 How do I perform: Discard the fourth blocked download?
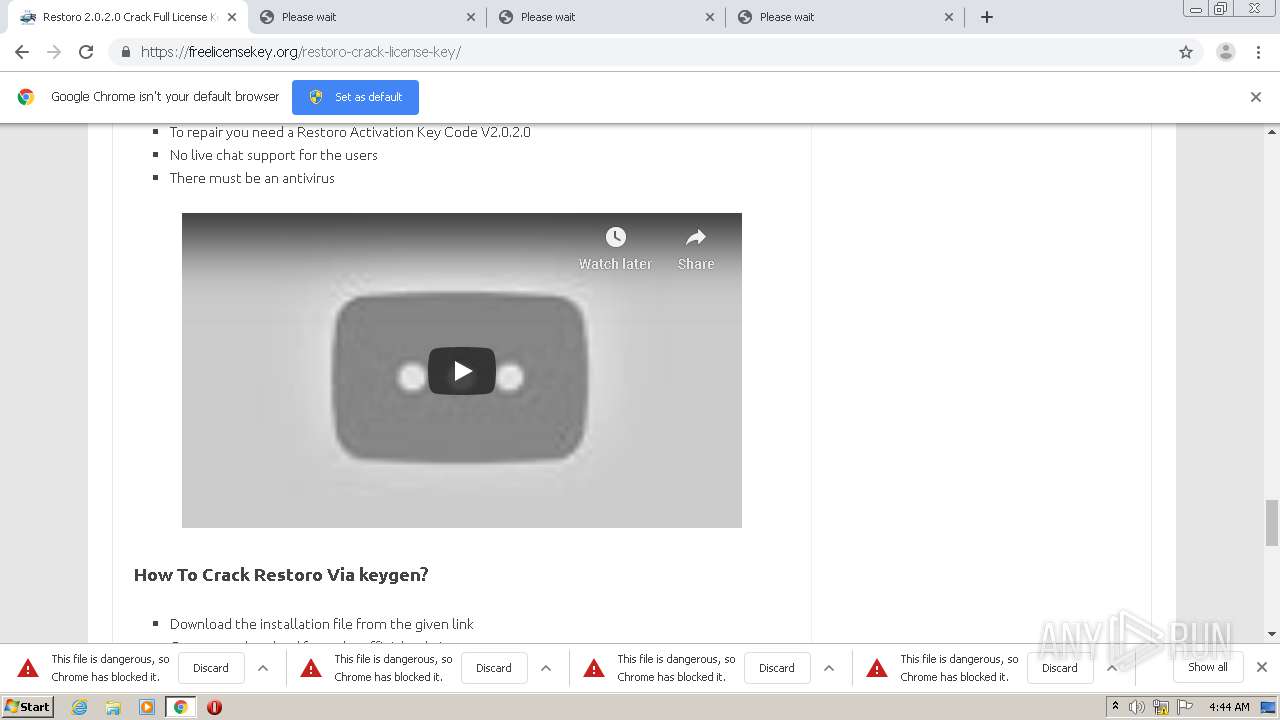1060,668
